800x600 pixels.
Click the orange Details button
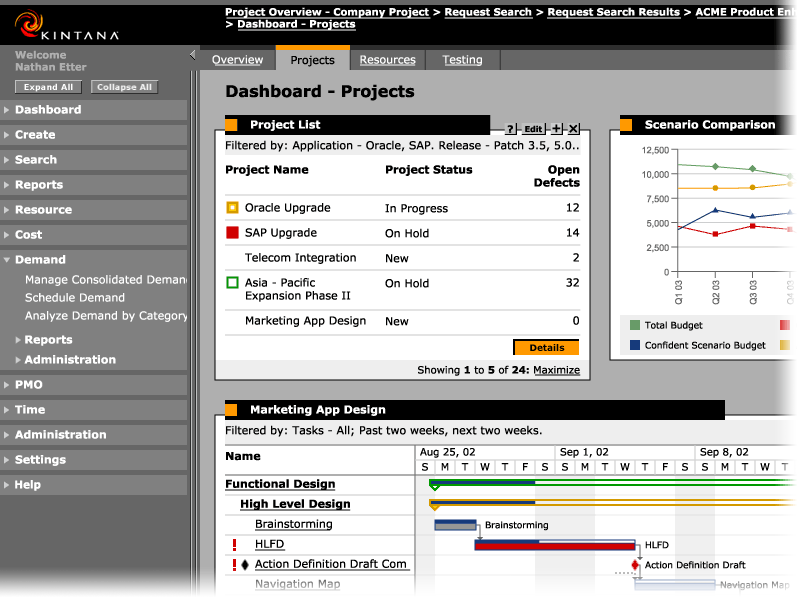[546, 348]
